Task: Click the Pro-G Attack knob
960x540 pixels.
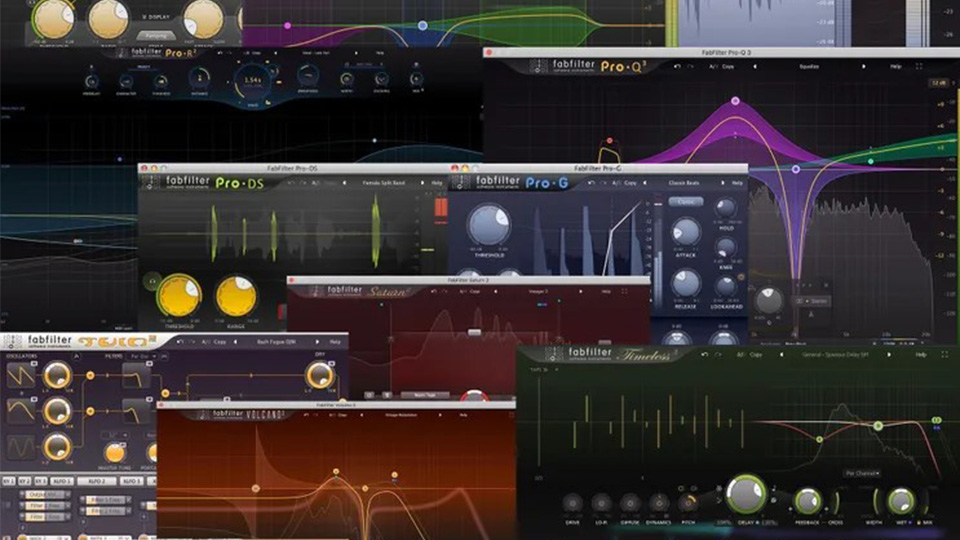Action: [x=686, y=232]
